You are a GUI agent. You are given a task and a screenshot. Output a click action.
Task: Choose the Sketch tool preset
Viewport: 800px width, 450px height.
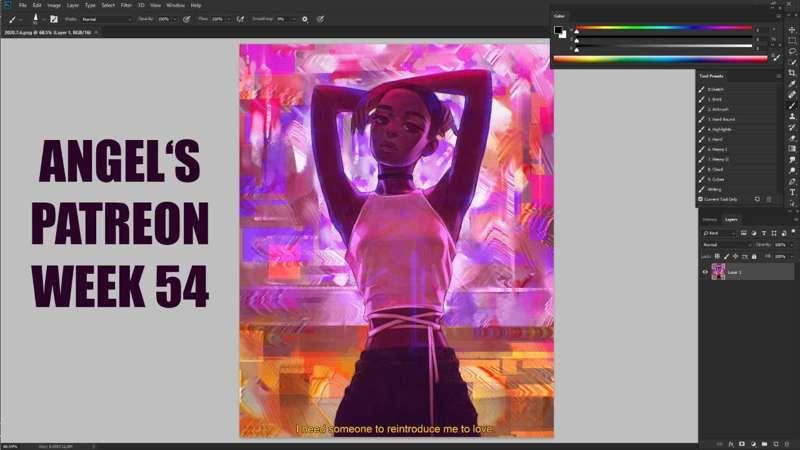pyautogui.click(x=738, y=89)
